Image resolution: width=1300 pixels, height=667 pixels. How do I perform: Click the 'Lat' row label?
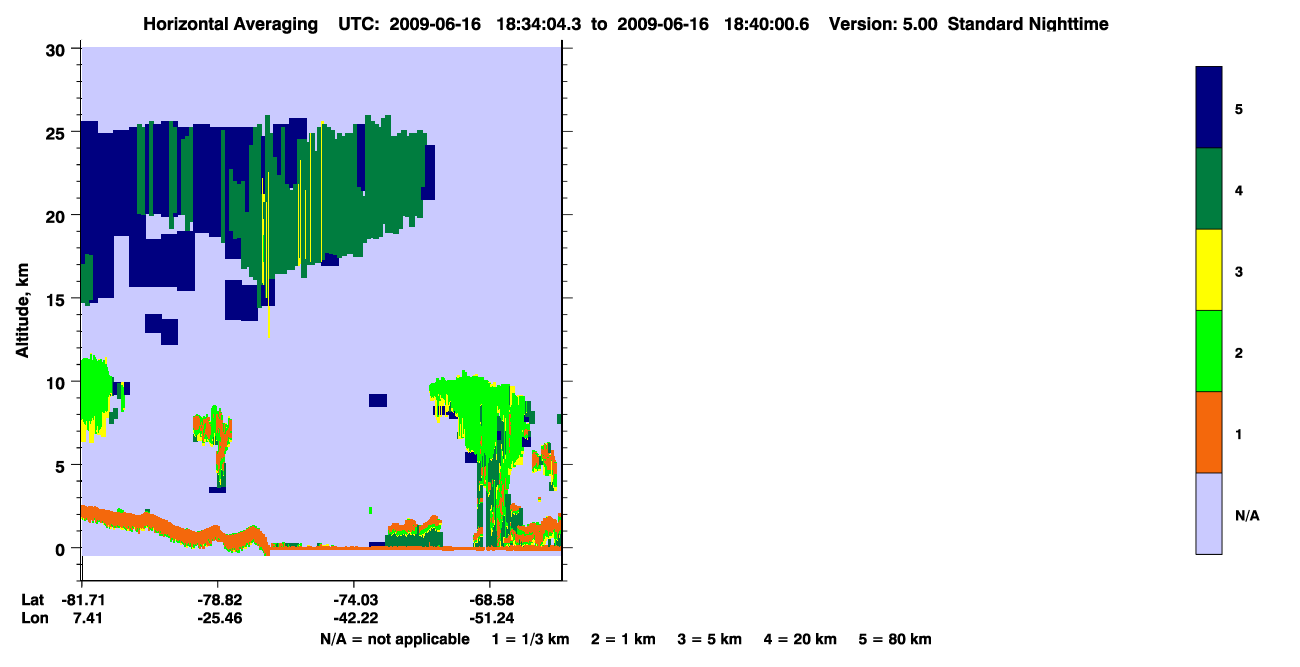[x=33, y=599]
